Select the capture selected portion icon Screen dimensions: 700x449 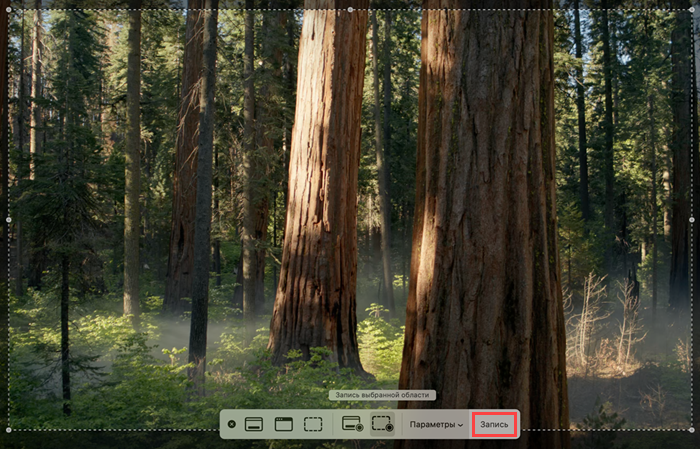click(x=313, y=424)
